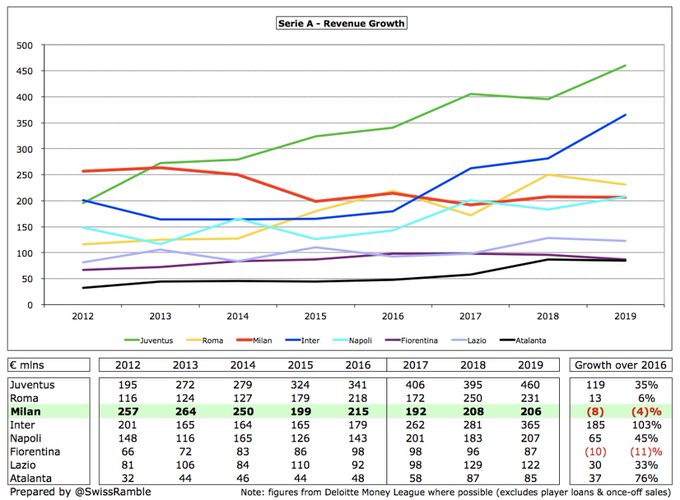Image resolution: width=680 pixels, height=500 pixels.
Task: Select the Roma legend label
Action: [212, 340]
